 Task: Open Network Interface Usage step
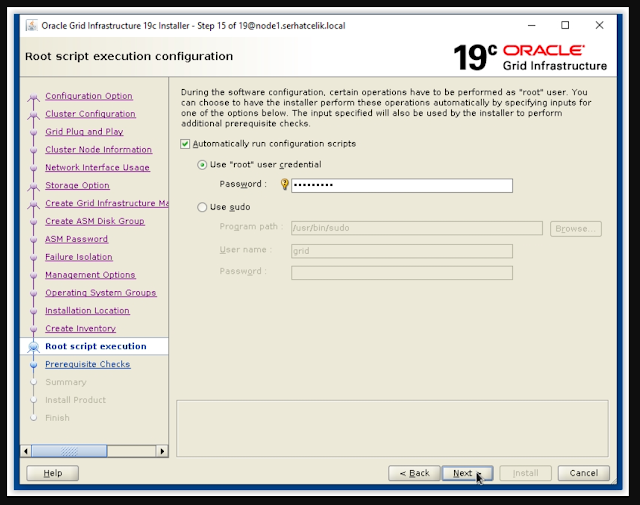[97, 168]
